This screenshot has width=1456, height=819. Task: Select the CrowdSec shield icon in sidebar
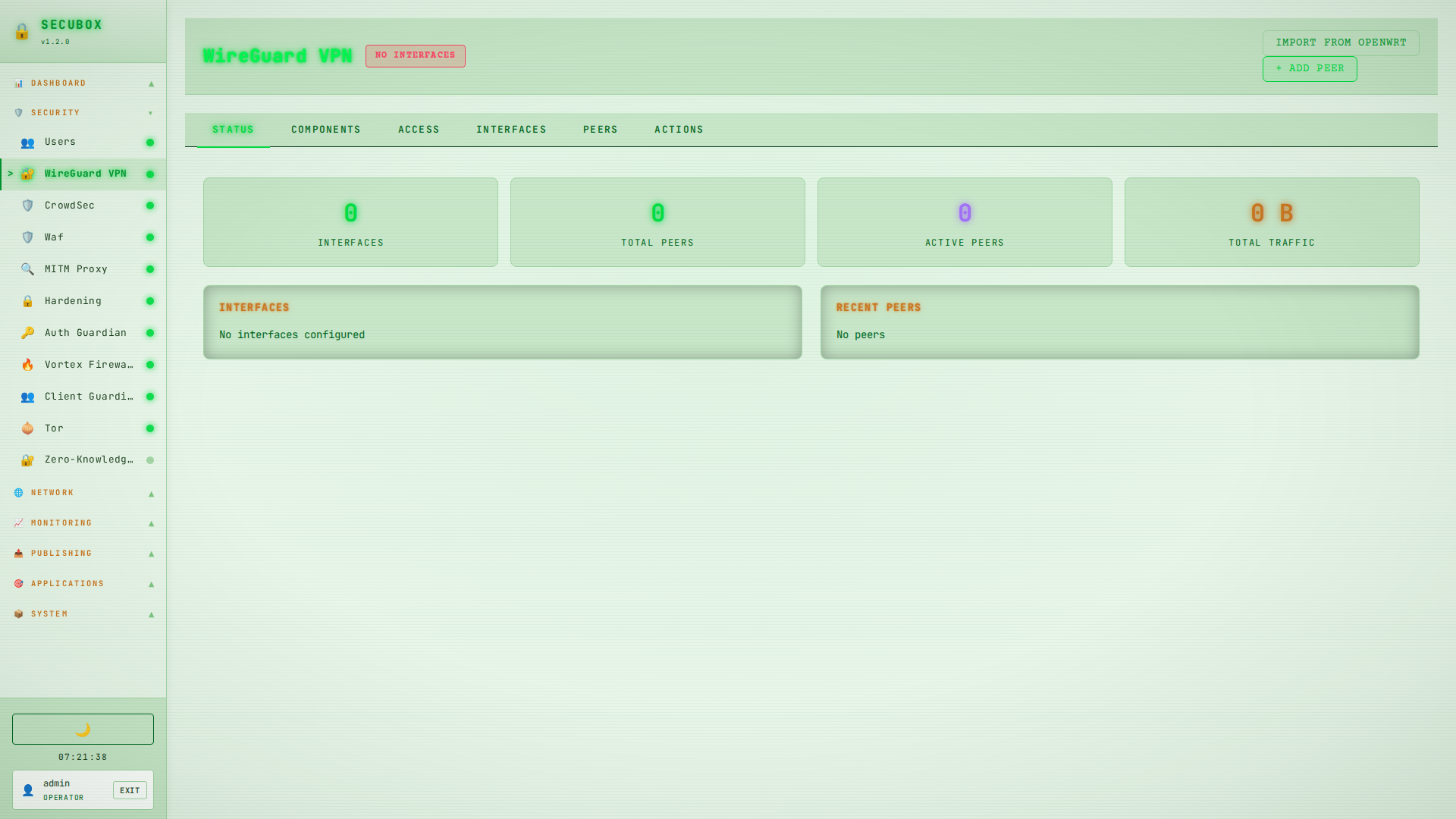(x=27, y=205)
